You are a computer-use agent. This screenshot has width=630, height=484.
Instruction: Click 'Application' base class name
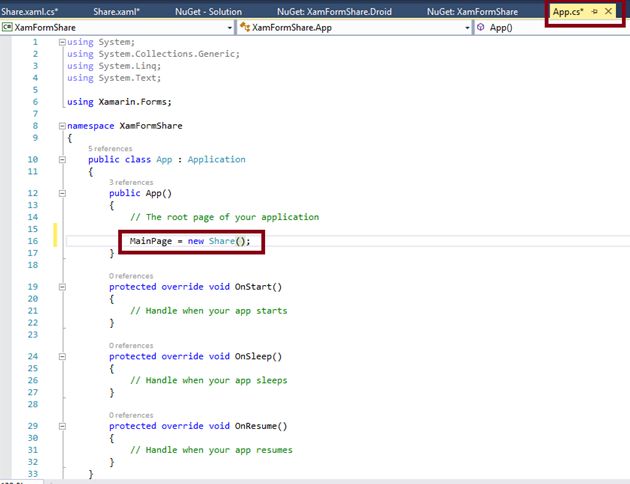click(217, 159)
